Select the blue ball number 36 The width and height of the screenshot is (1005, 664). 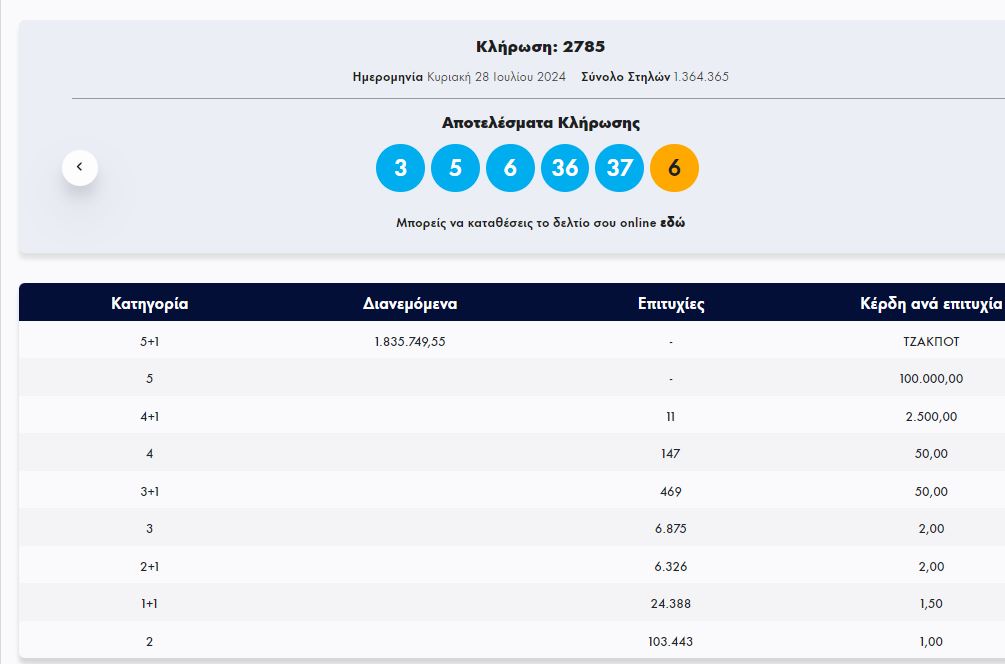coord(565,168)
